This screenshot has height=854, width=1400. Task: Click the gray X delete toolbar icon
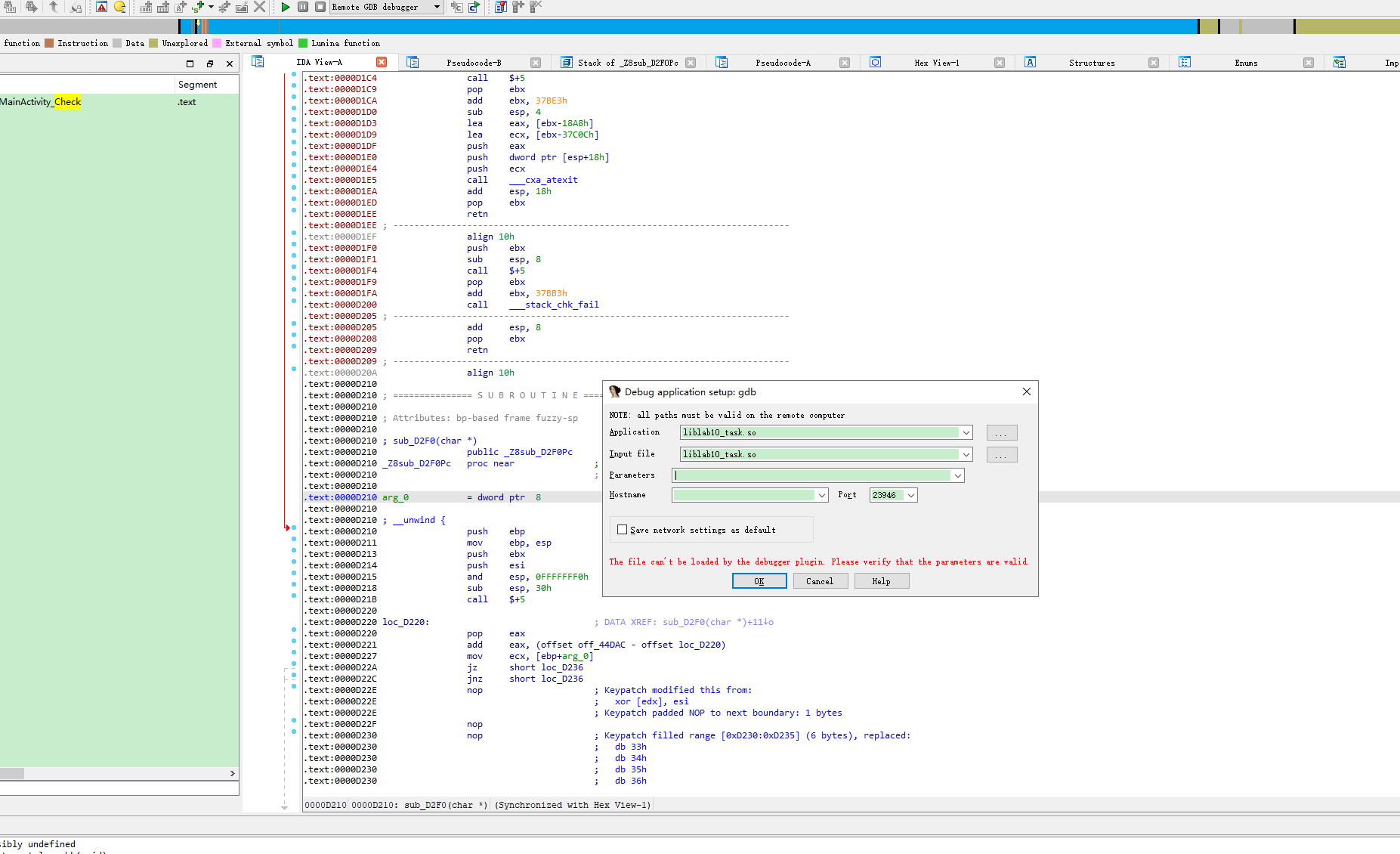(259, 7)
